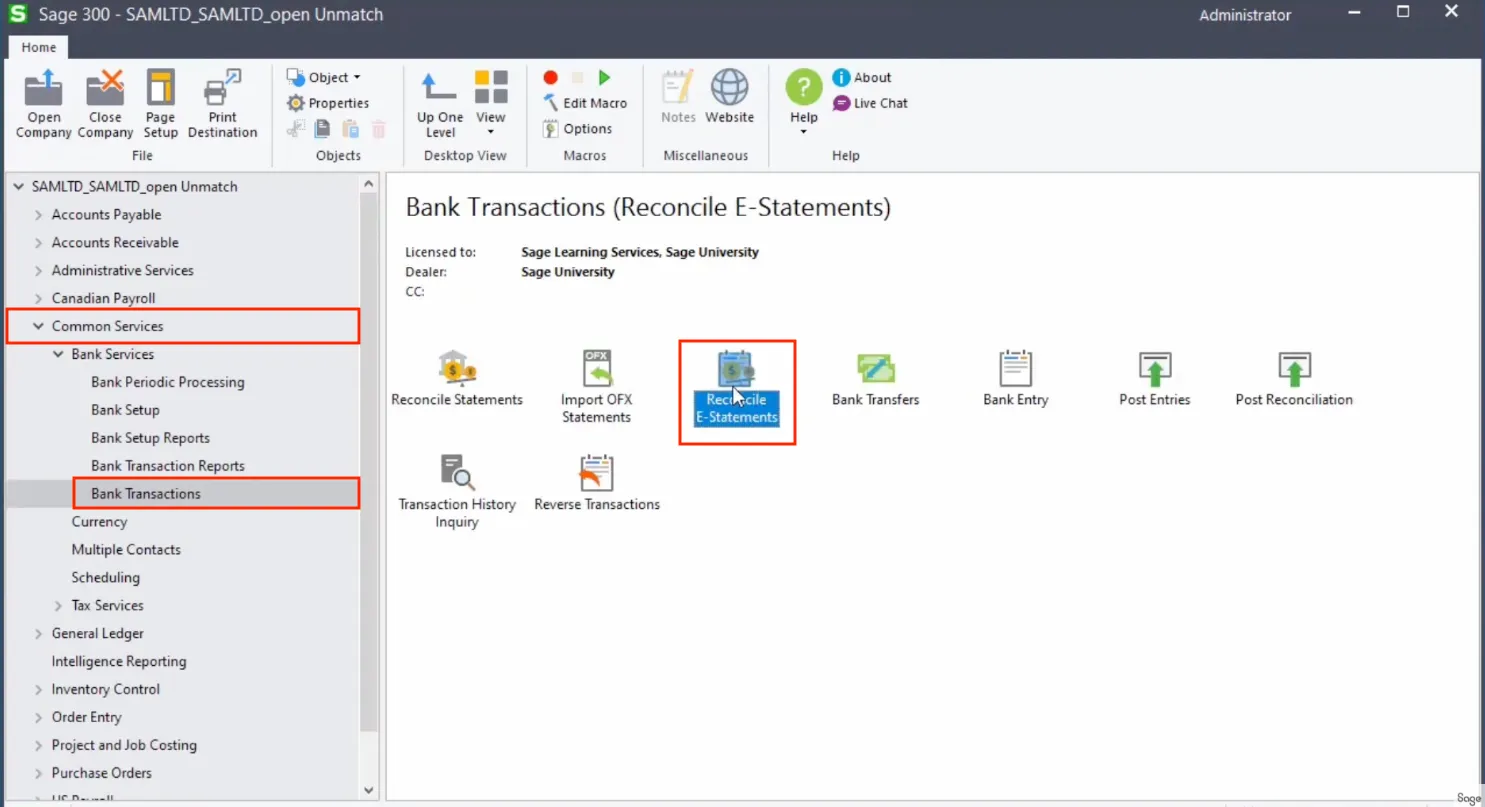Select Bank Setup Reports tree item

click(151, 438)
